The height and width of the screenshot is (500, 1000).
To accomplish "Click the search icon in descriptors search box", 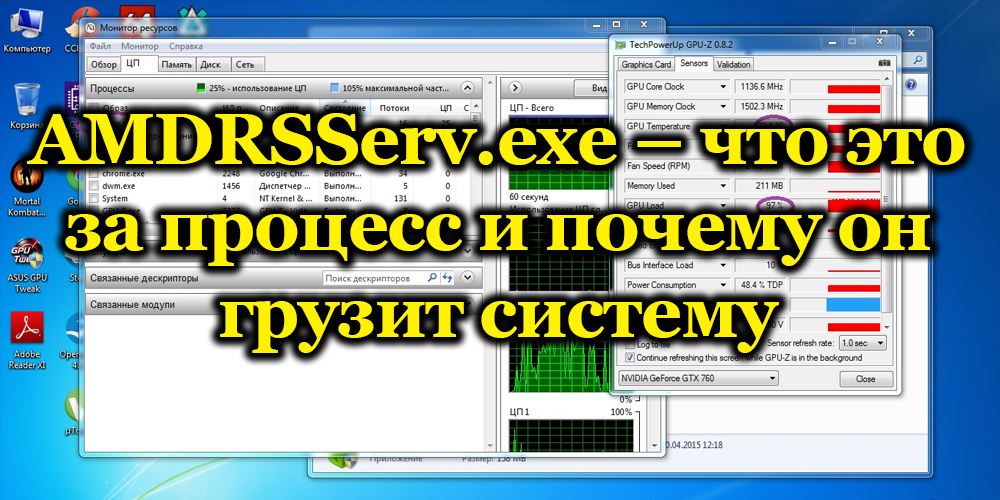I will pos(433,277).
